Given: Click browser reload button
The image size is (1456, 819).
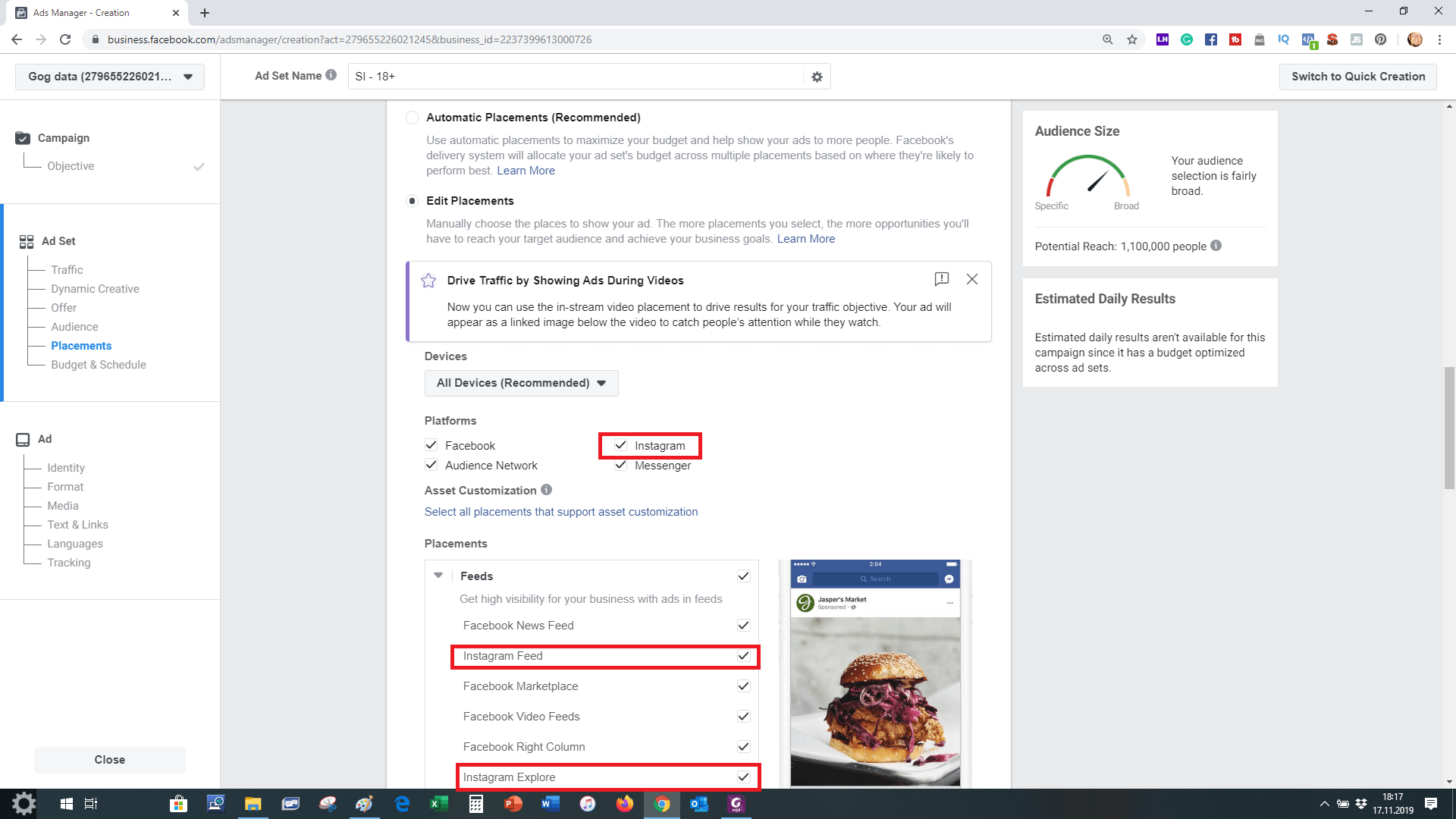Looking at the screenshot, I should [x=65, y=39].
